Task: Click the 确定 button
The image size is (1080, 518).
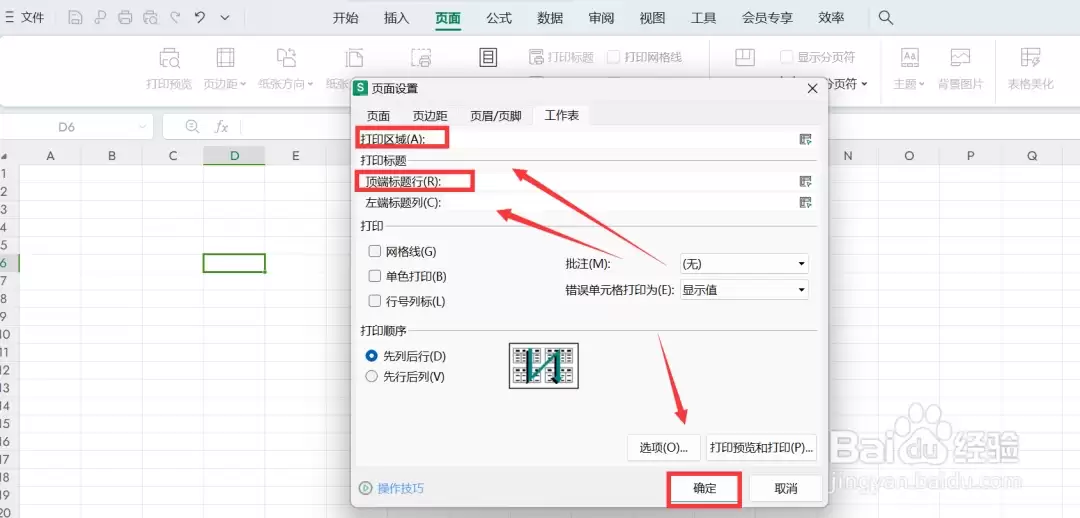Action: coord(705,488)
